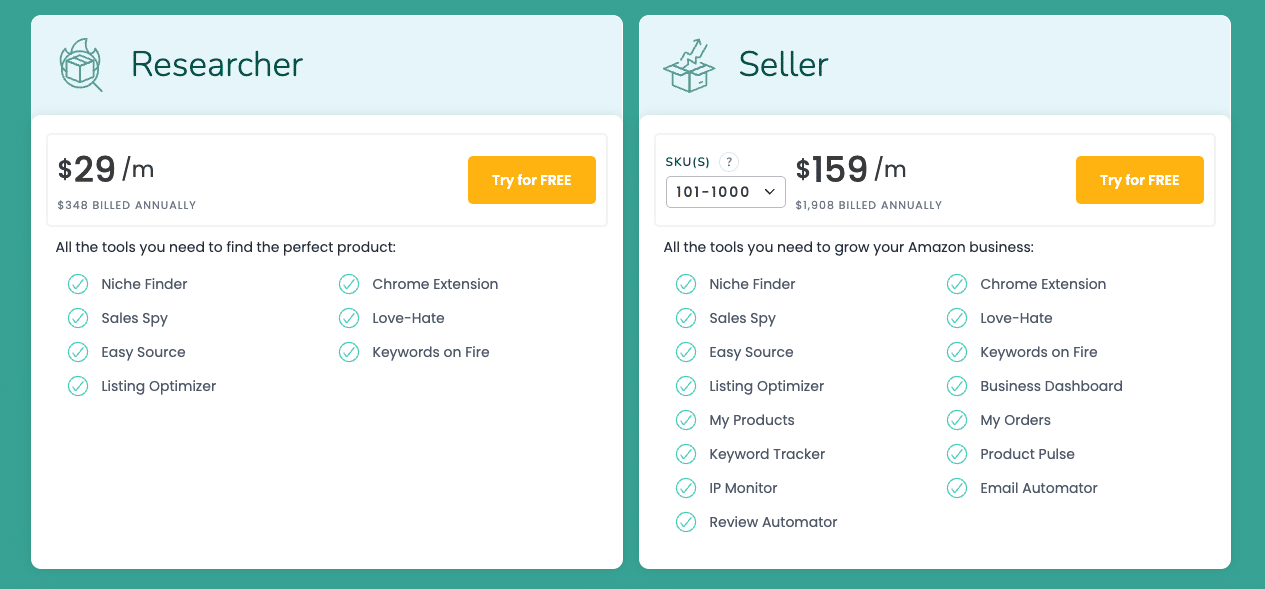Select the Researcher plan heading
The width and height of the screenshot is (1265, 589).
click(217, 65)
